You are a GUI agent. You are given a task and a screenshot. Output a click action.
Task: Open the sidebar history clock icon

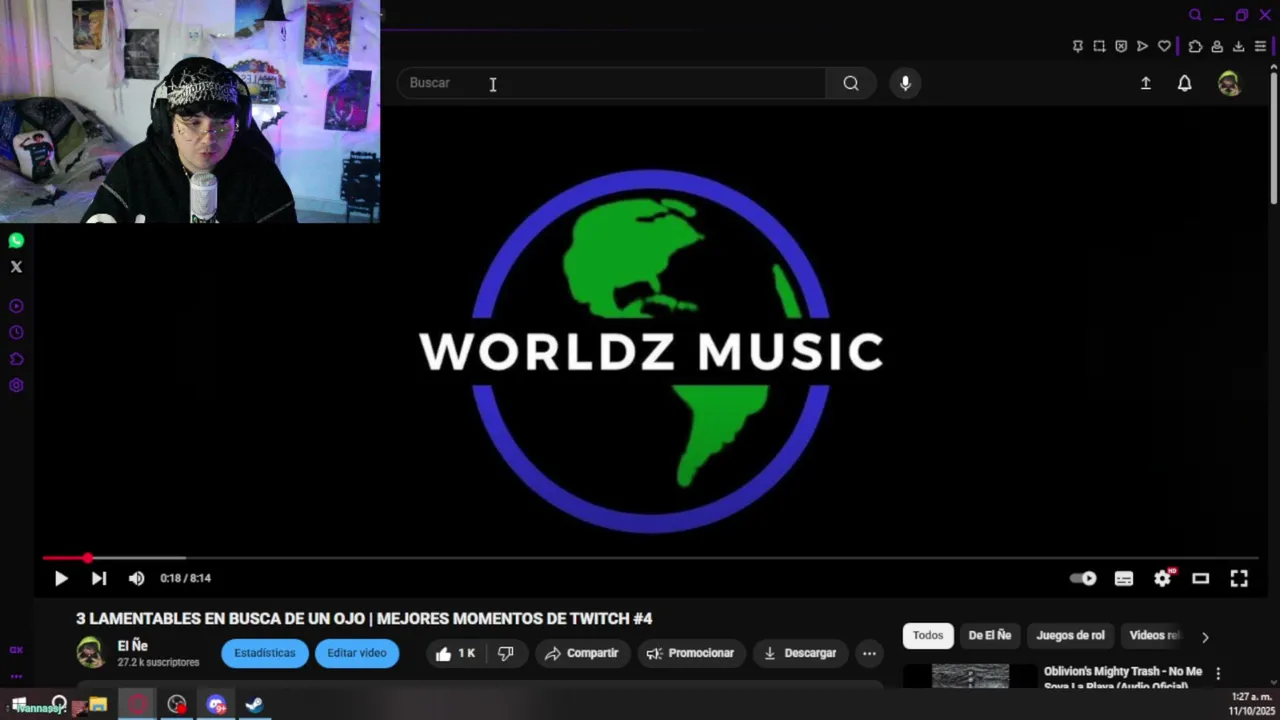pos(16,332)
